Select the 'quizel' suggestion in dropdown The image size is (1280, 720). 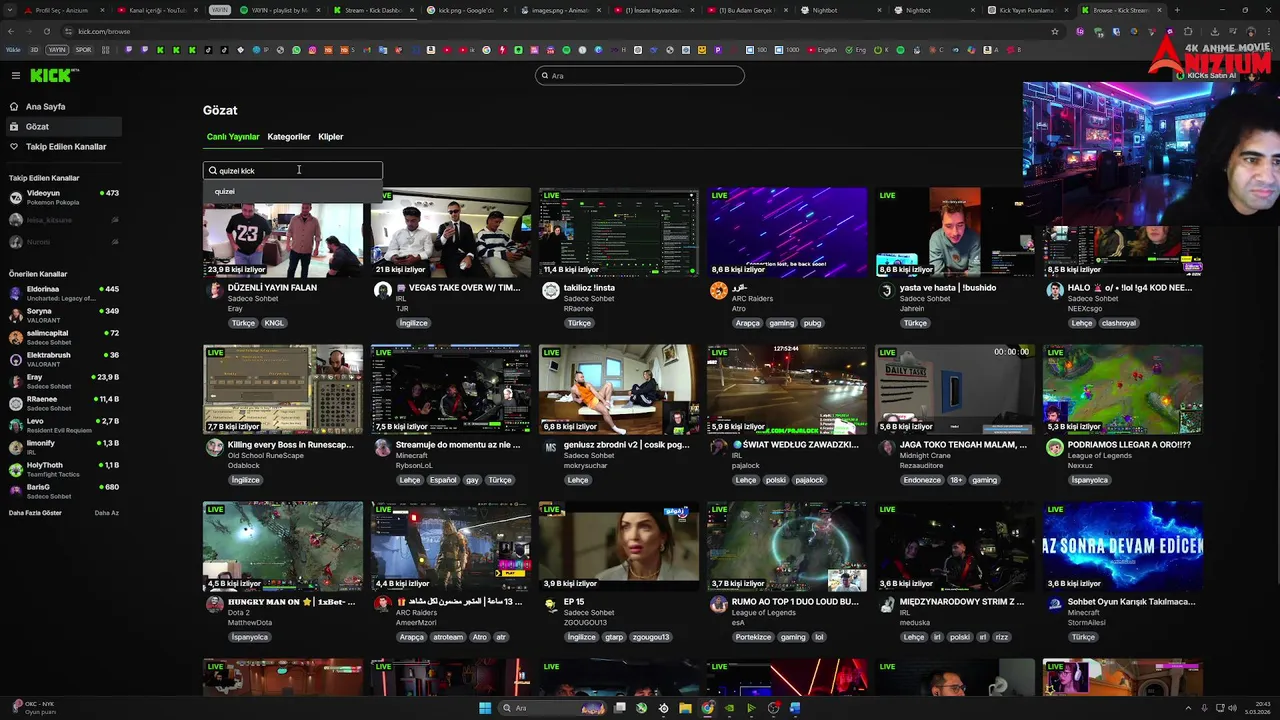tap(292, 191)
